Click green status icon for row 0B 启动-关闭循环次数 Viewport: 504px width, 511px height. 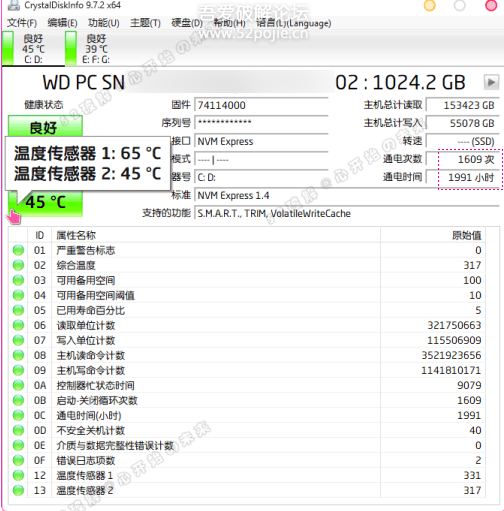point(18,400)
